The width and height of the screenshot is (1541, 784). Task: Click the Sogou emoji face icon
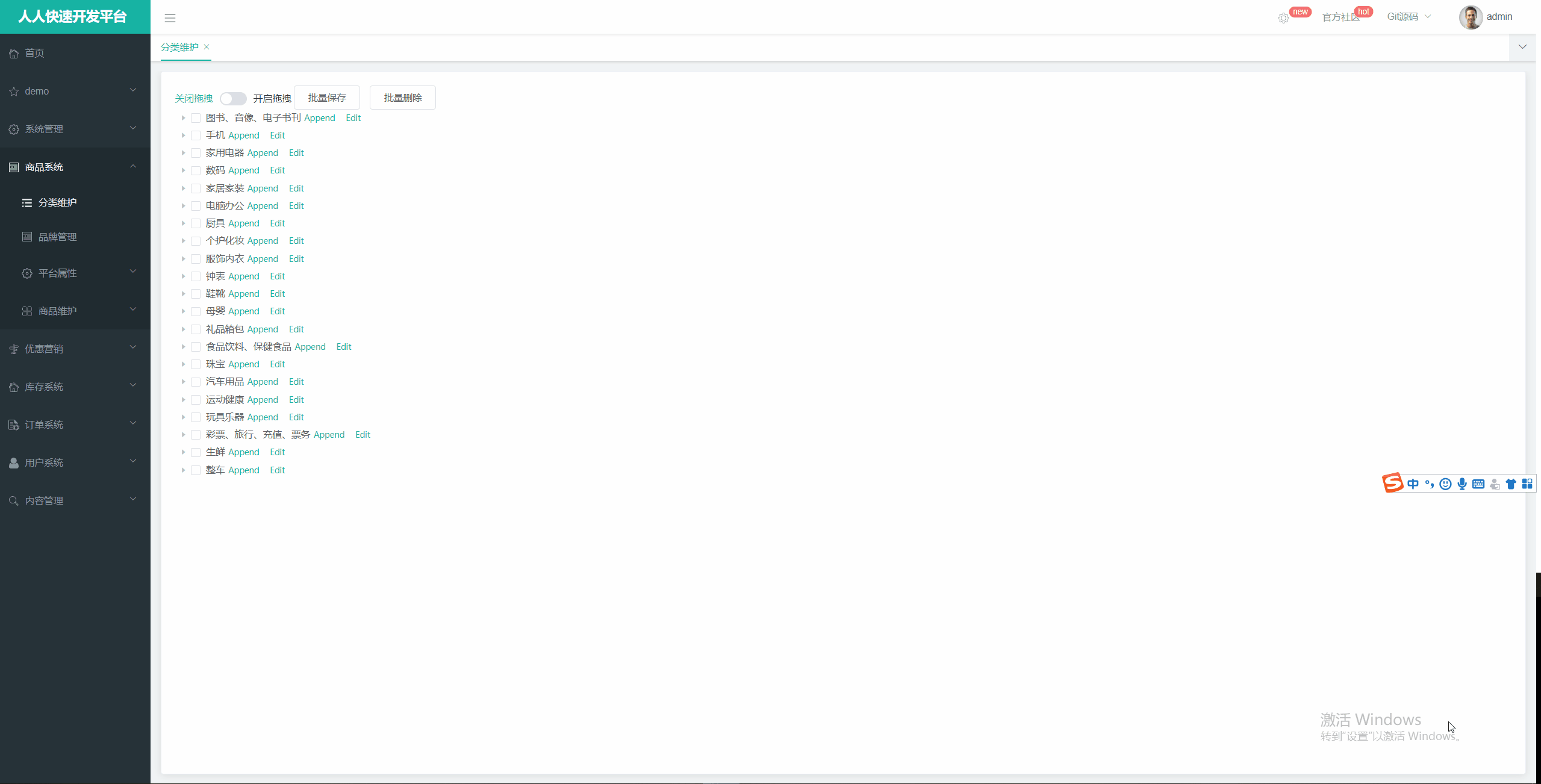pyautogui.click(x=1445, y=484)
